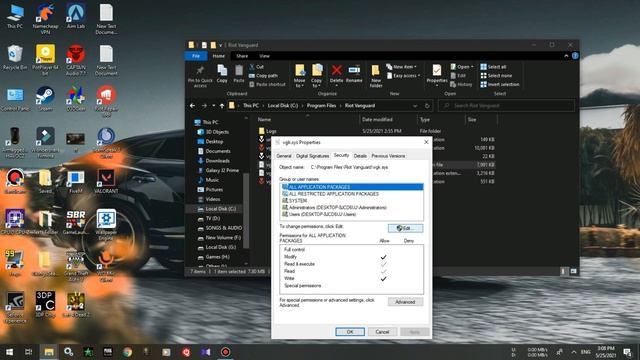Open recent locations dropdown beside forward arrow

click(x=213, y=106)
